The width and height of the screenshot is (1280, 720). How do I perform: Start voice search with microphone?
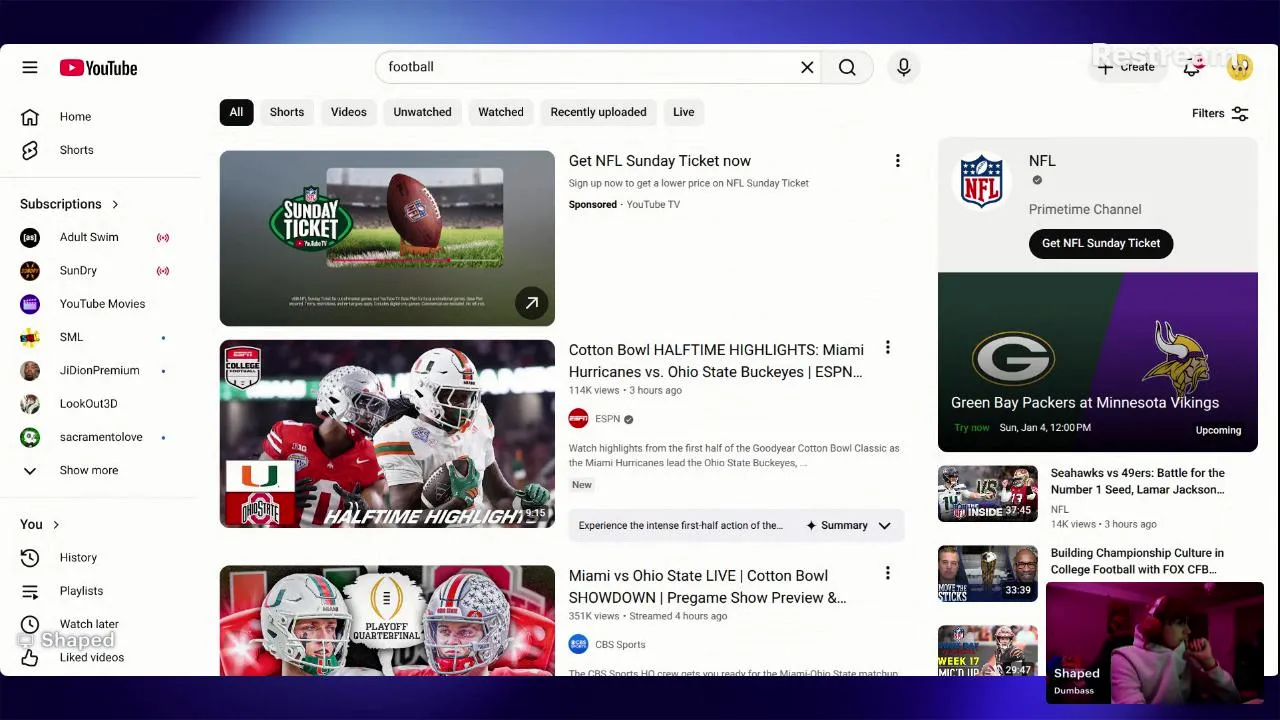pos(903,67)
